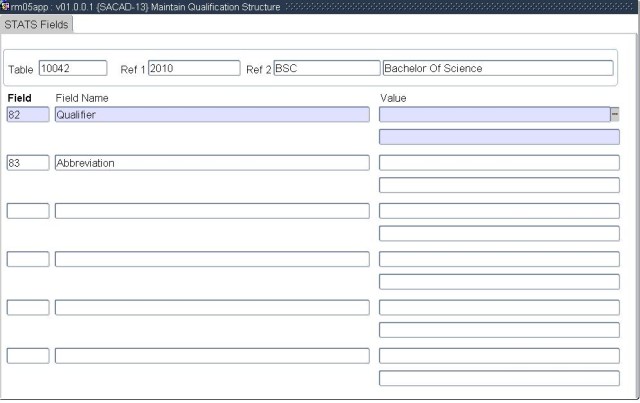Image resolution: width=640 pixels, height=403 pixels.
Task: Click the second Value line under Qualifier
Action: pos(499,137)
